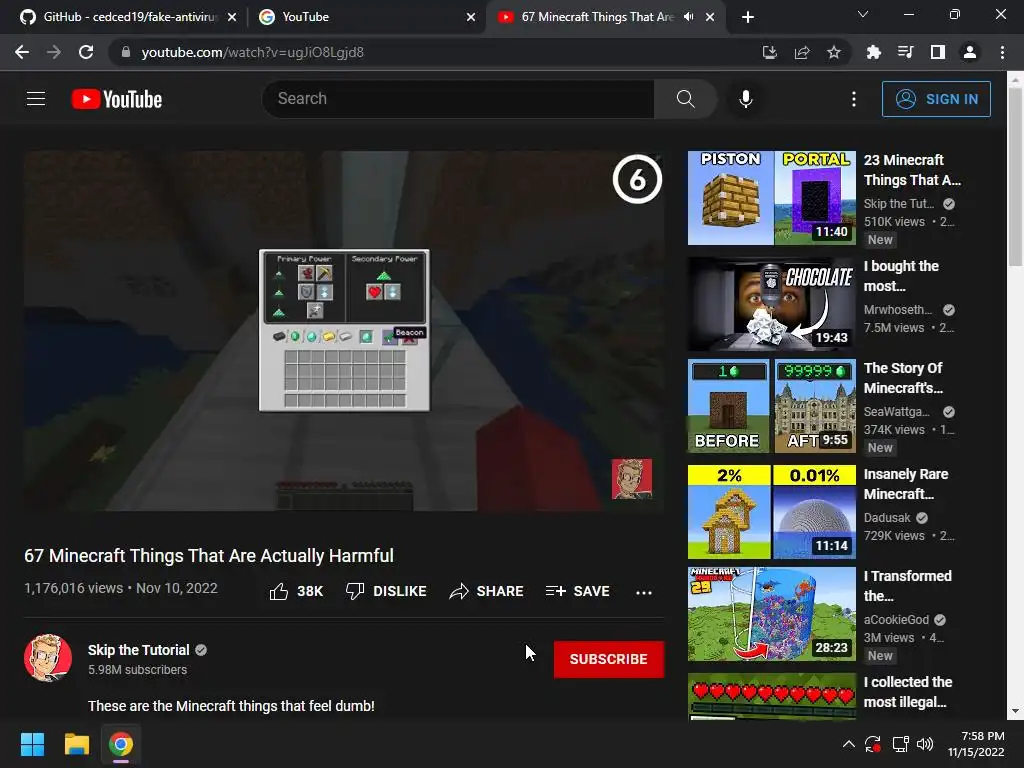
Task: Open the tab search chevron
Action: click(863, 14)
